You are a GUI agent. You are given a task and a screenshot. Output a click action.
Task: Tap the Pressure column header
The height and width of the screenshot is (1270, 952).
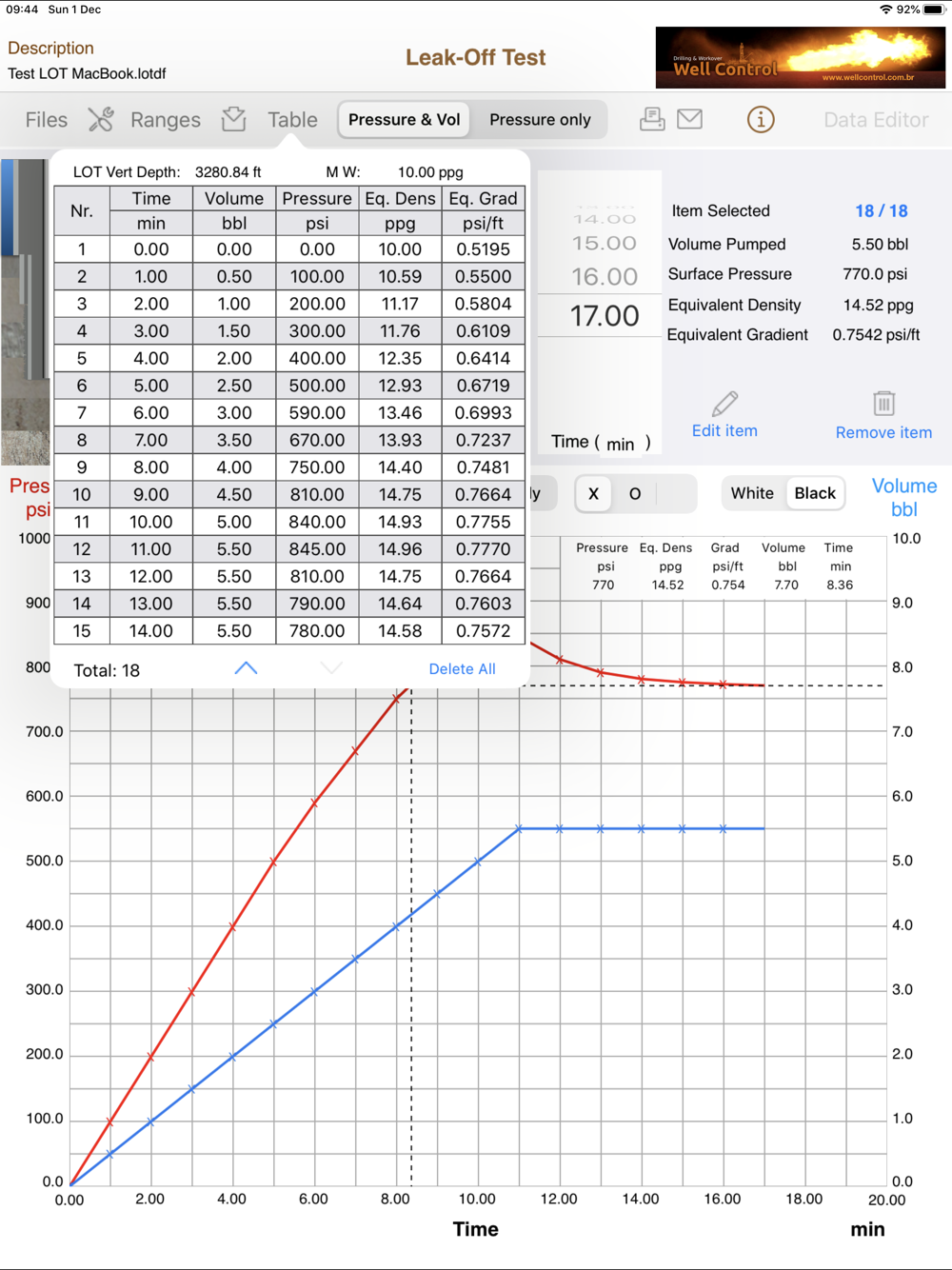tap(317, 198)
